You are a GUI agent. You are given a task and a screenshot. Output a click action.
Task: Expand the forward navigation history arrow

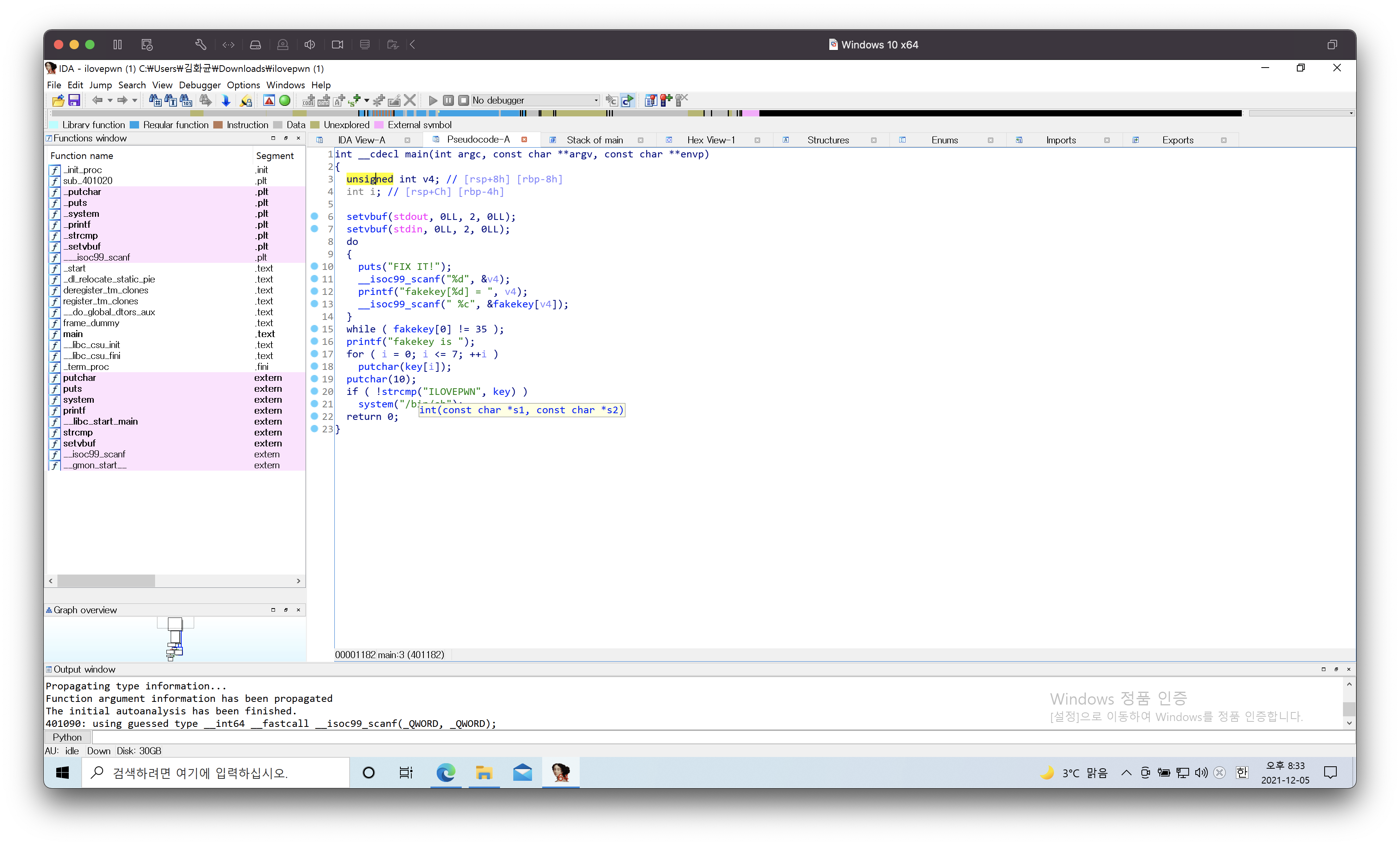[x=135, y=100]
